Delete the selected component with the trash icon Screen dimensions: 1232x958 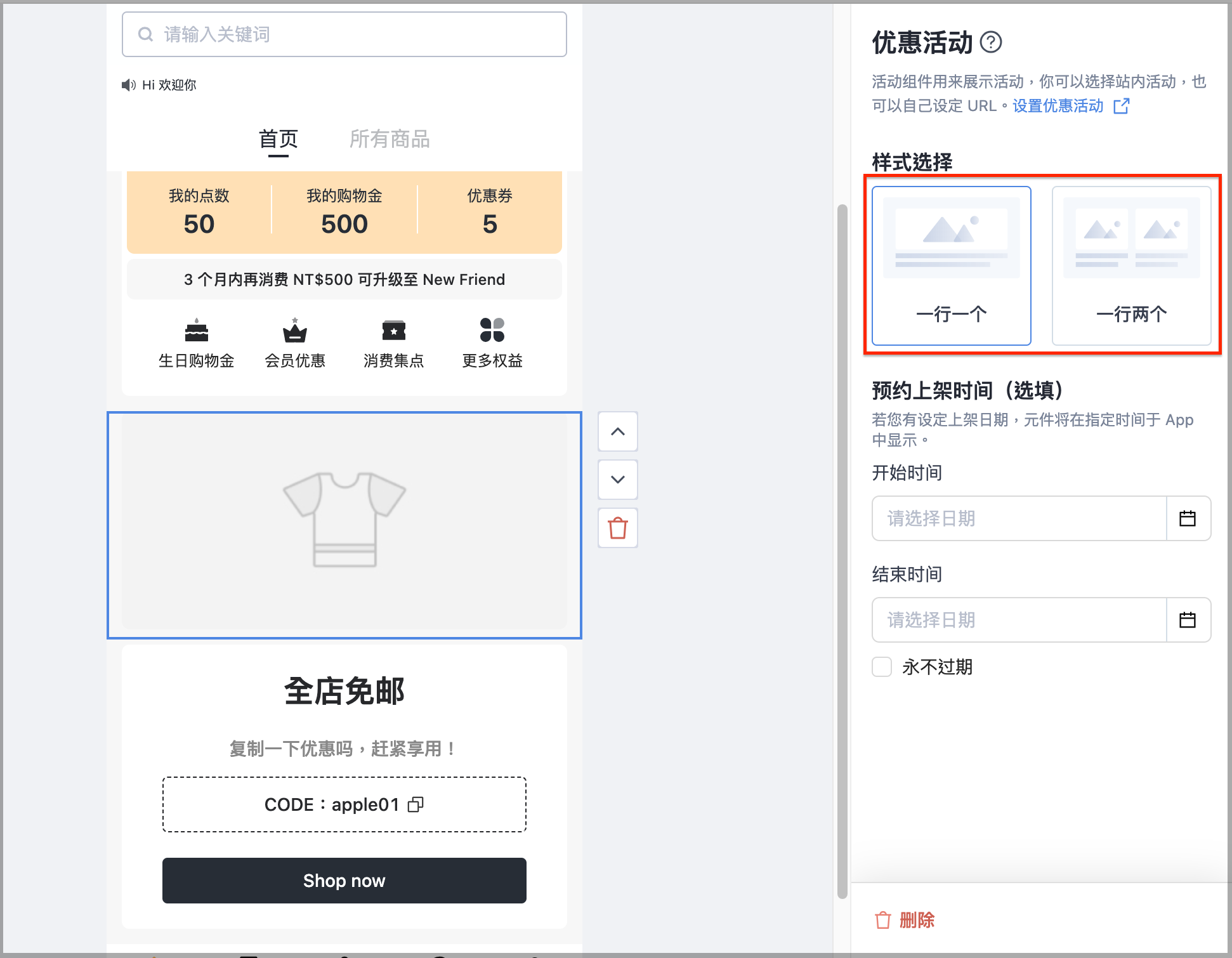[618, 528]
